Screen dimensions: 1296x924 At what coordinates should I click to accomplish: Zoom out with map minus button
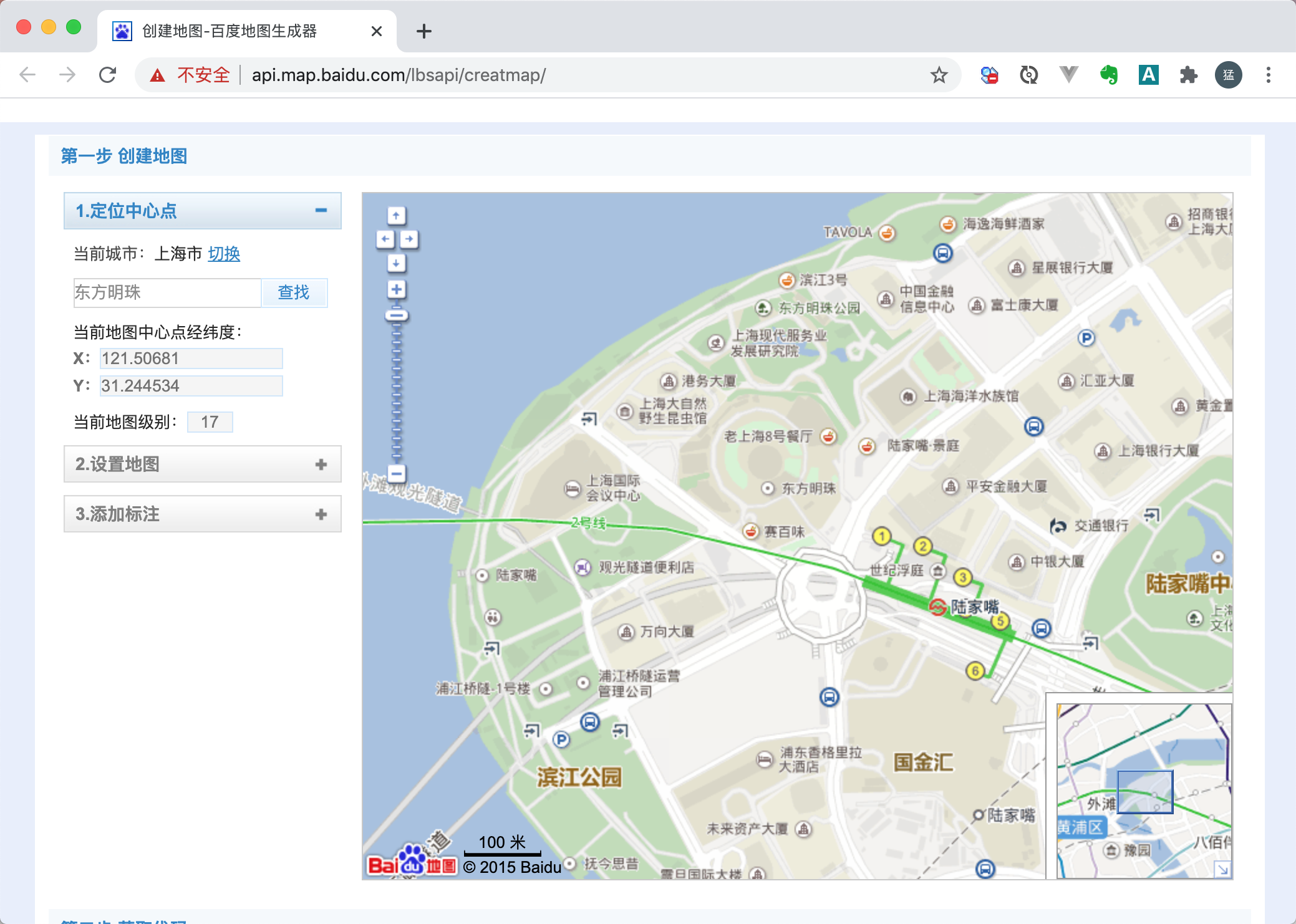tap(396, 473)
